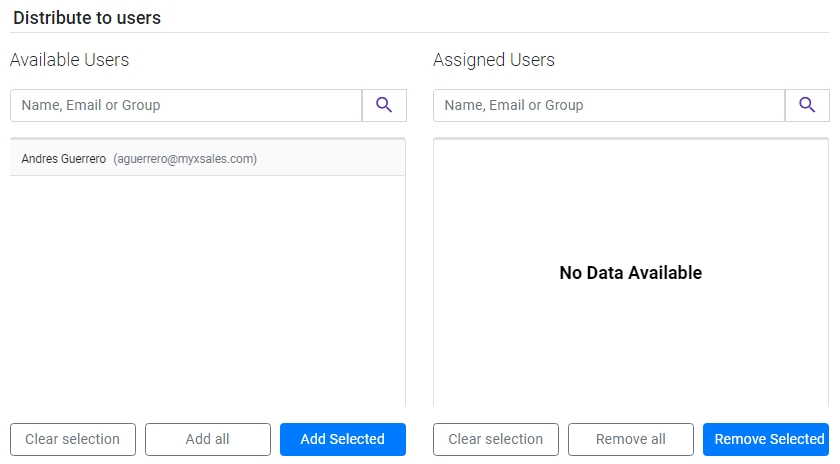The image size is (840, 464).
Task: Click empty area below No Data Available
Action: 631,343
